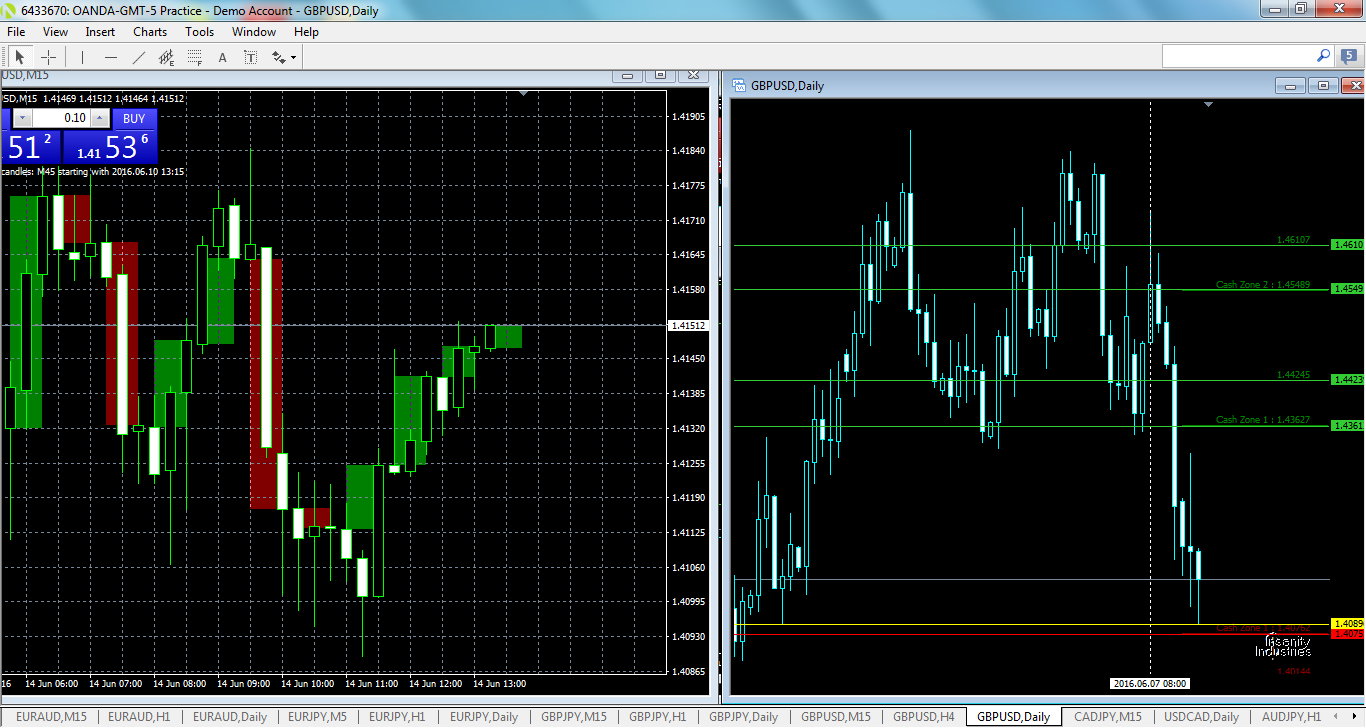This screenshot has height=728, width=1366.
Task: Increase trade volume with the up stepper
Action: tap(99, 118)
